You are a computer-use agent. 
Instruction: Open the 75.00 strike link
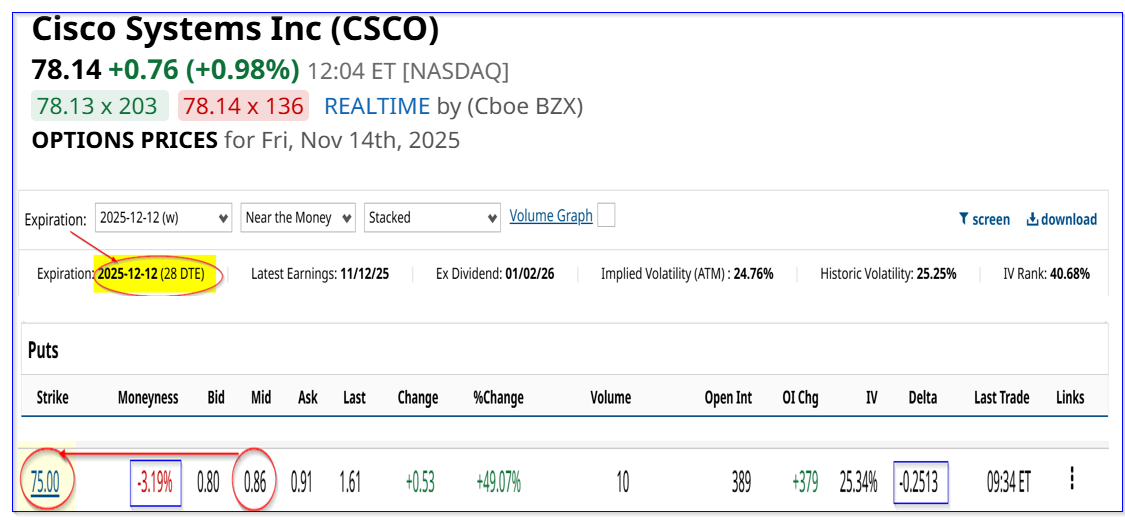pyautogui.click(x=45, y=482)
